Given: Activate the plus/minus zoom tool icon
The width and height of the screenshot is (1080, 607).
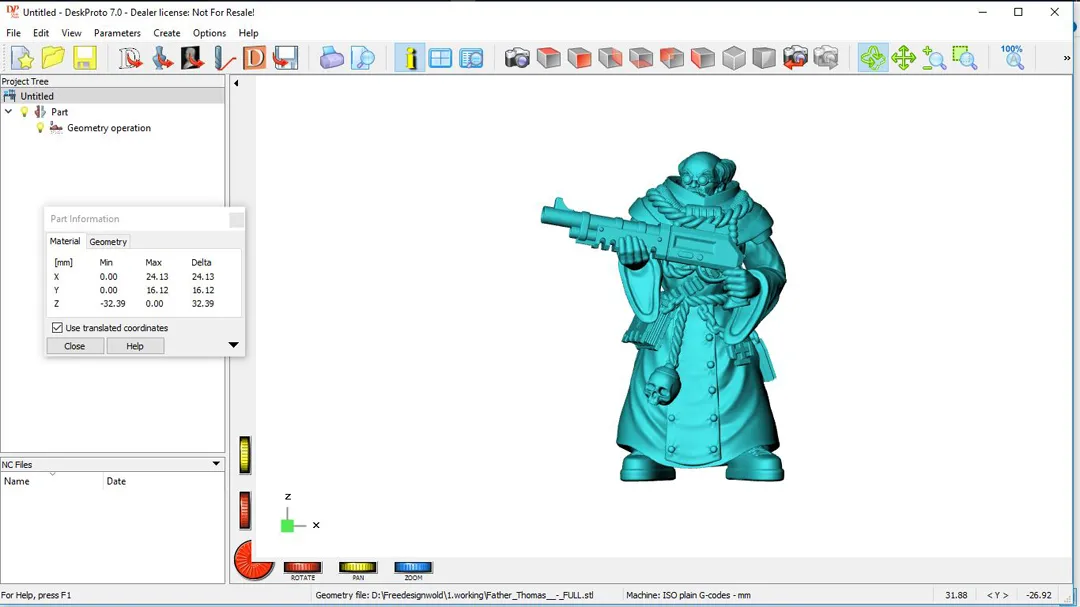Looking at the screenshot, I should (x=934, y=58).
